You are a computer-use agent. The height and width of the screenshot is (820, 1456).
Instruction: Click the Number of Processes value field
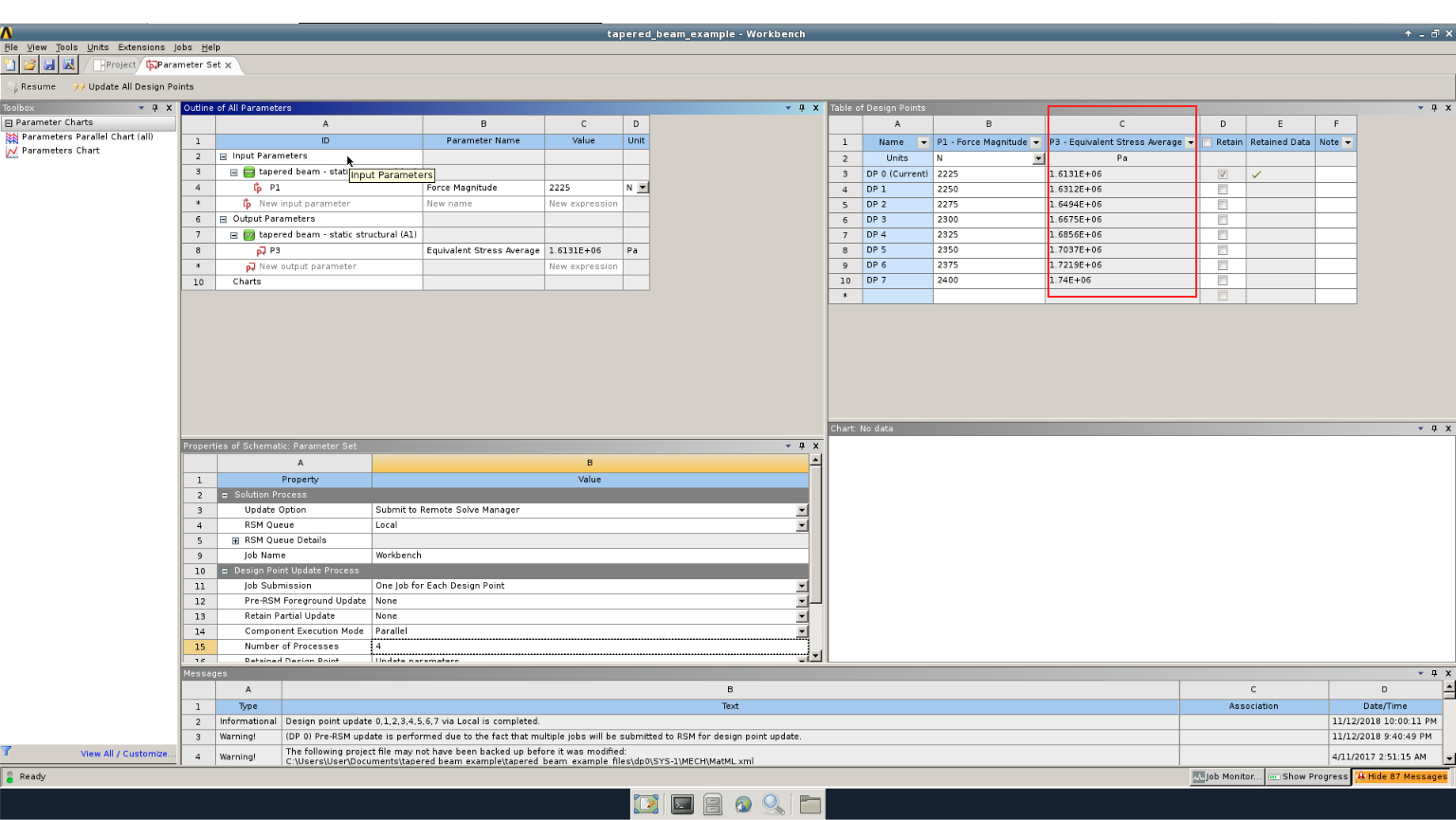(x=590, y=647)
